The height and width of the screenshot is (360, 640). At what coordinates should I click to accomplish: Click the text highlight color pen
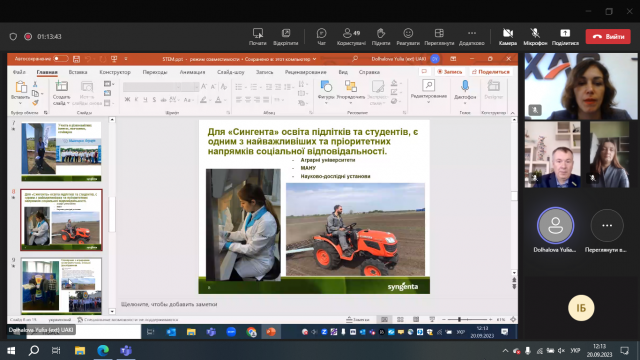click(x=203, y=100)
